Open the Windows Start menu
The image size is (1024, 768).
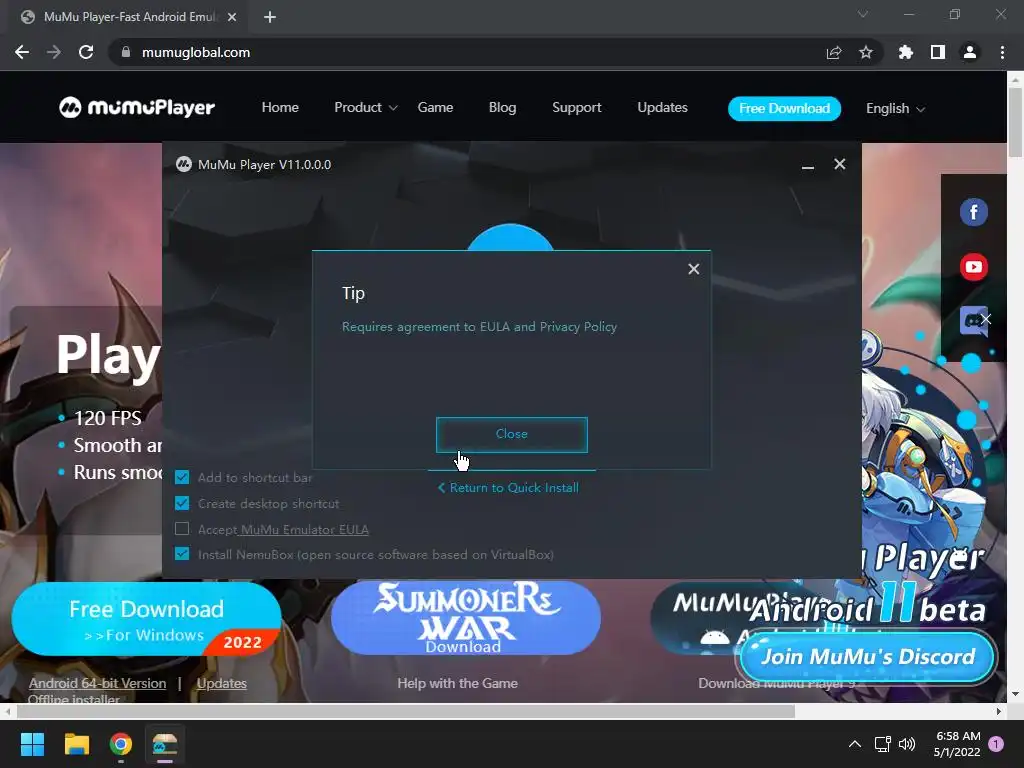pyautogui.click(x=32, y=744)
